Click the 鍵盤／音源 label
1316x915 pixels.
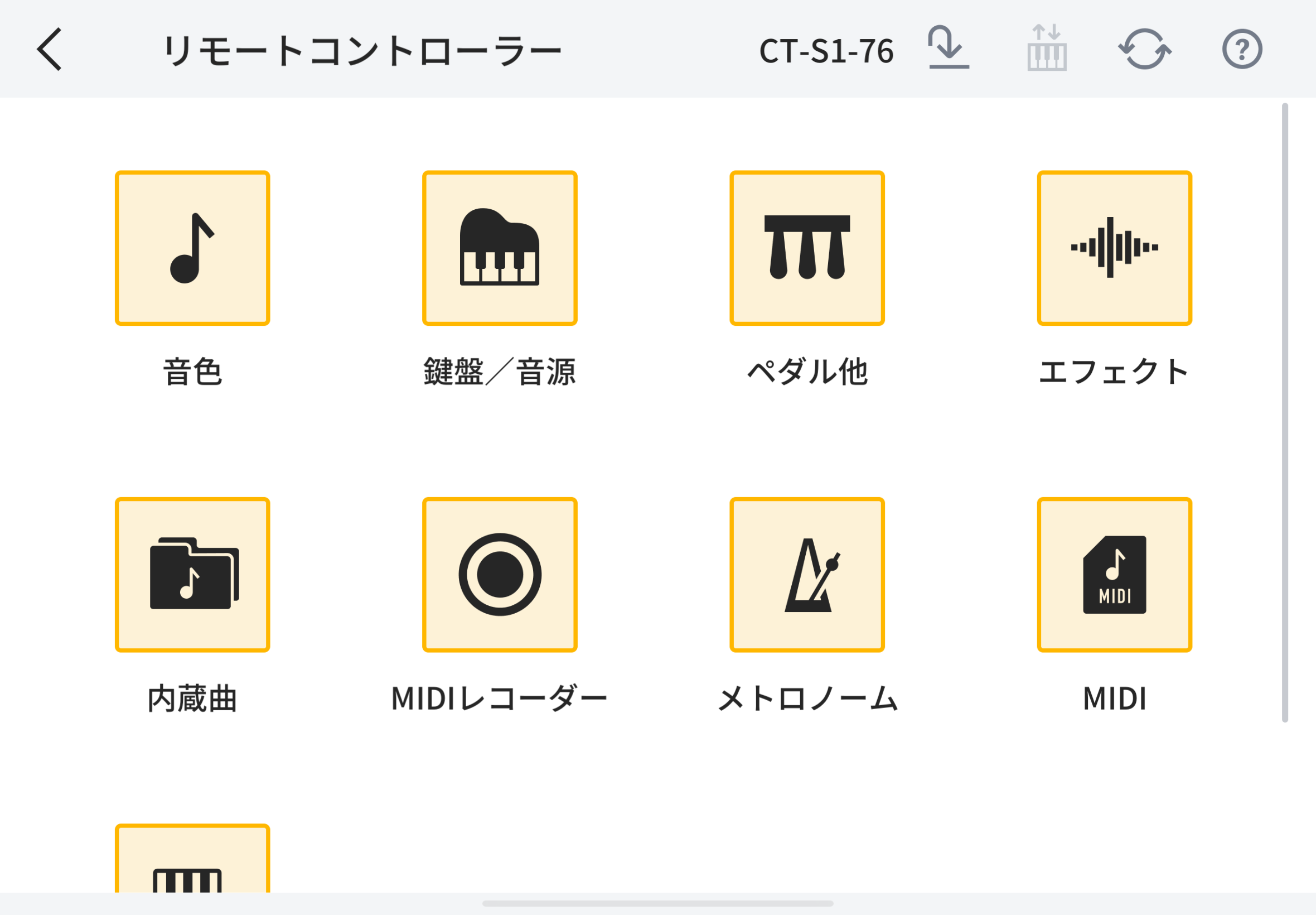(500, 372)
